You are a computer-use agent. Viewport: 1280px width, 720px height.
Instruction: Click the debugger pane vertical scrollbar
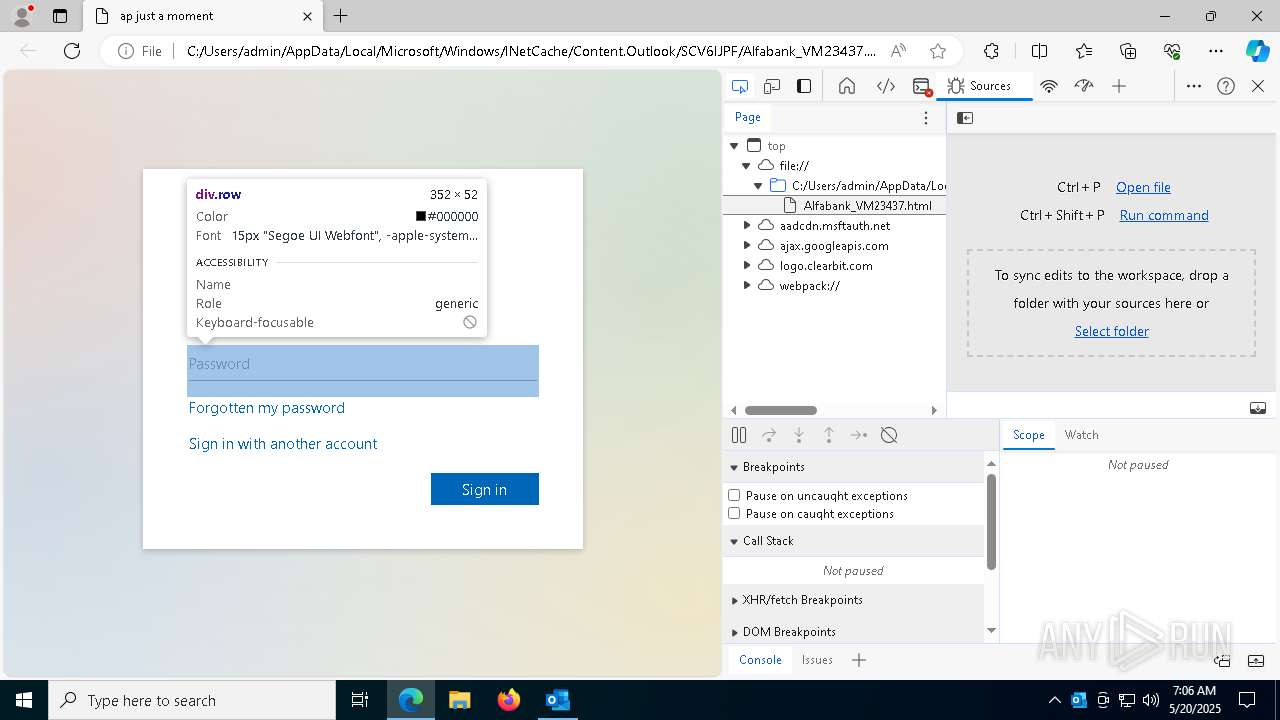pos(991,521)
